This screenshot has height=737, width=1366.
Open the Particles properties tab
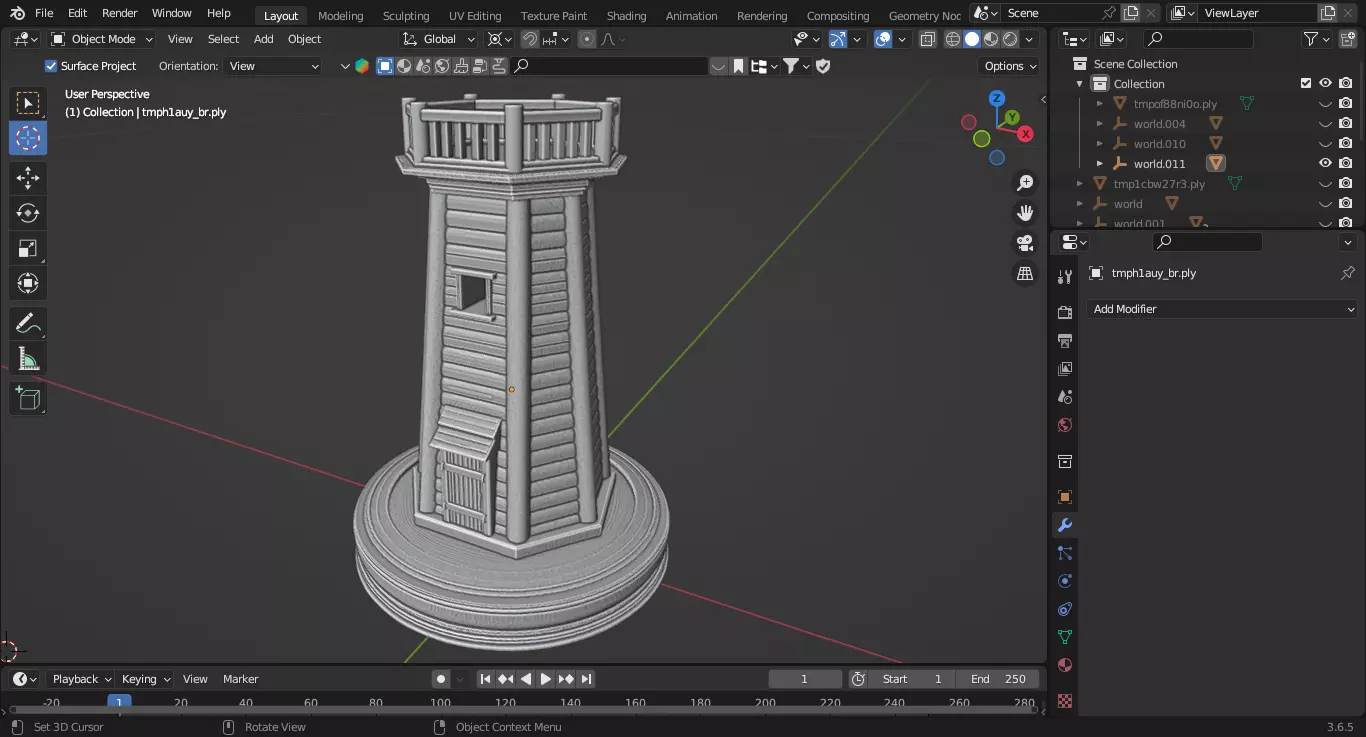tap(1065, 553)
